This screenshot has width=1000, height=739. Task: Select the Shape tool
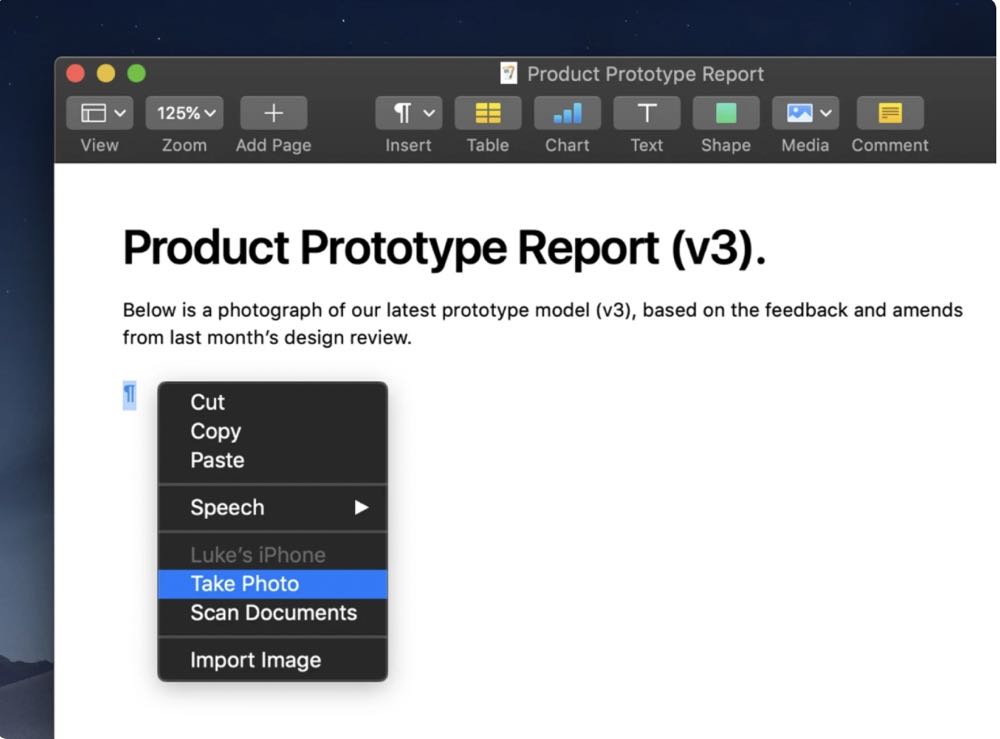coord(725,113)
